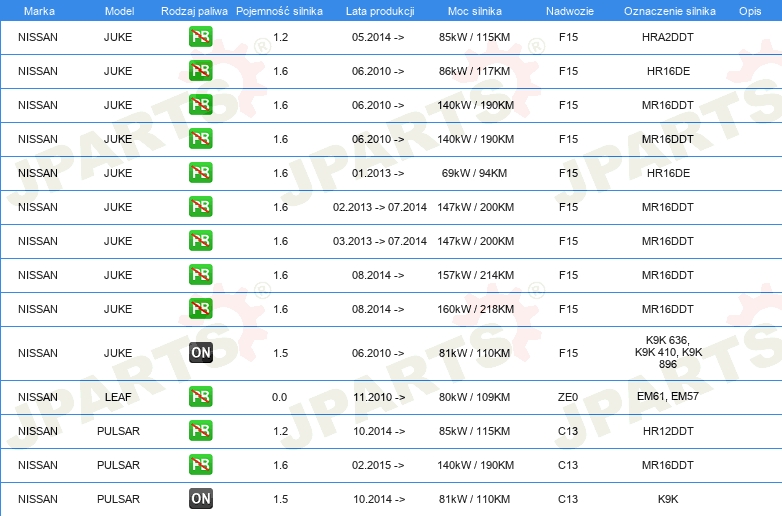Click the Moc silnika column header
This screenshot has height=516, width=782.
[475, 11]
